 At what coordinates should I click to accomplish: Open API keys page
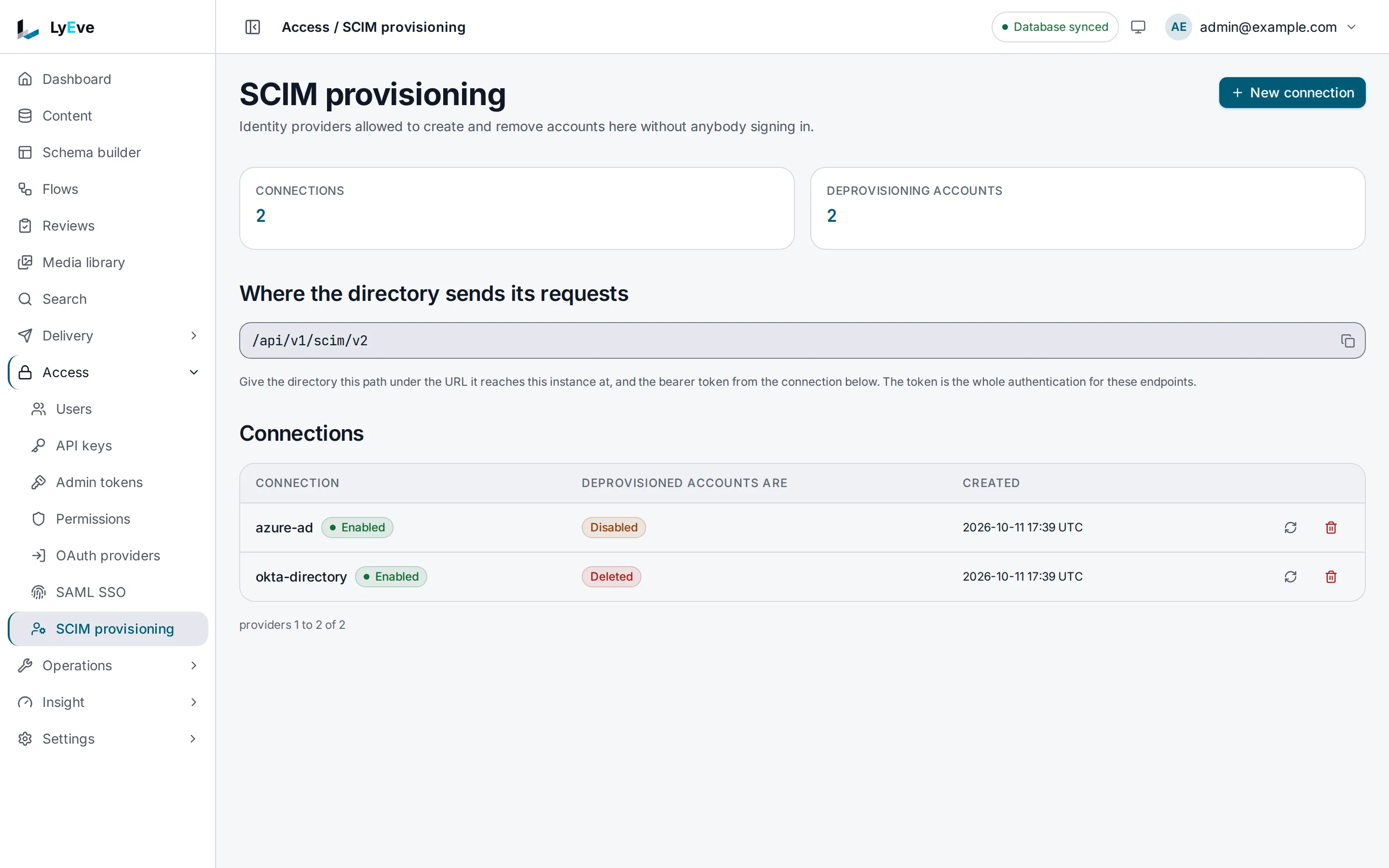click(x=108, y=446)
